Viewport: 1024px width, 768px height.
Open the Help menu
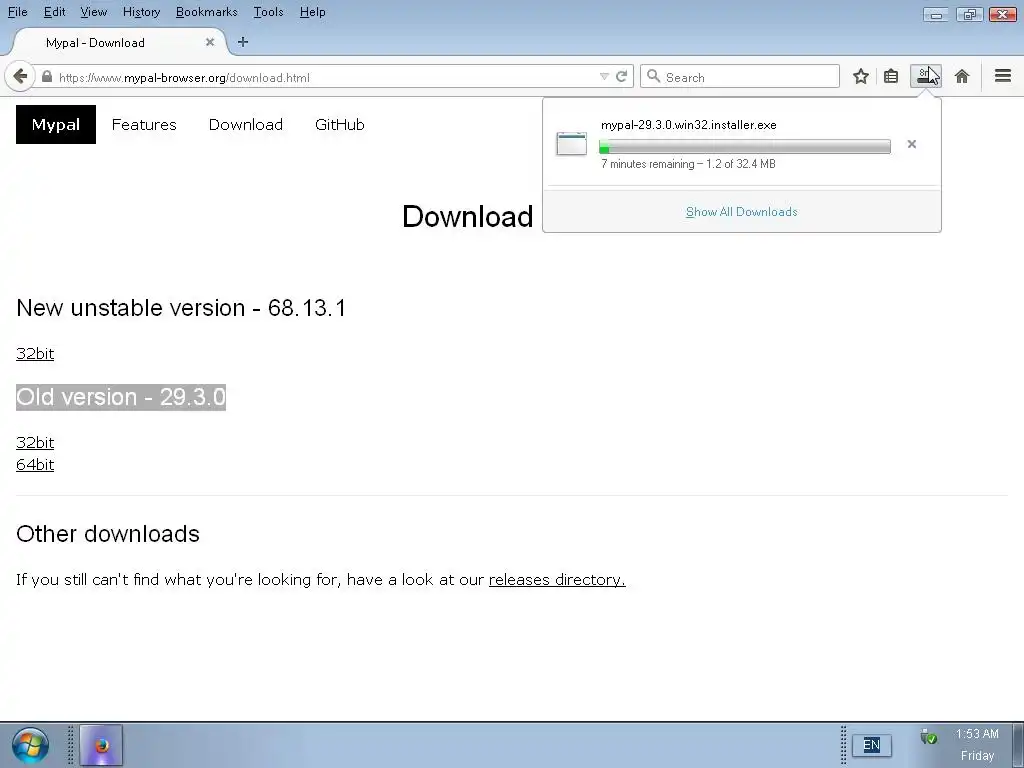[x=312, y=12]
